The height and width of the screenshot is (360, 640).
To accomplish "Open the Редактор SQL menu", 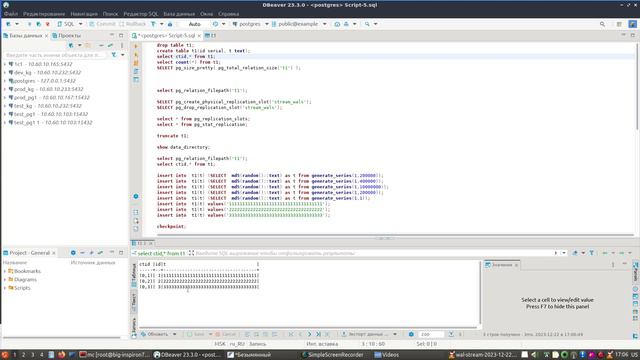I will coord(140,14).
